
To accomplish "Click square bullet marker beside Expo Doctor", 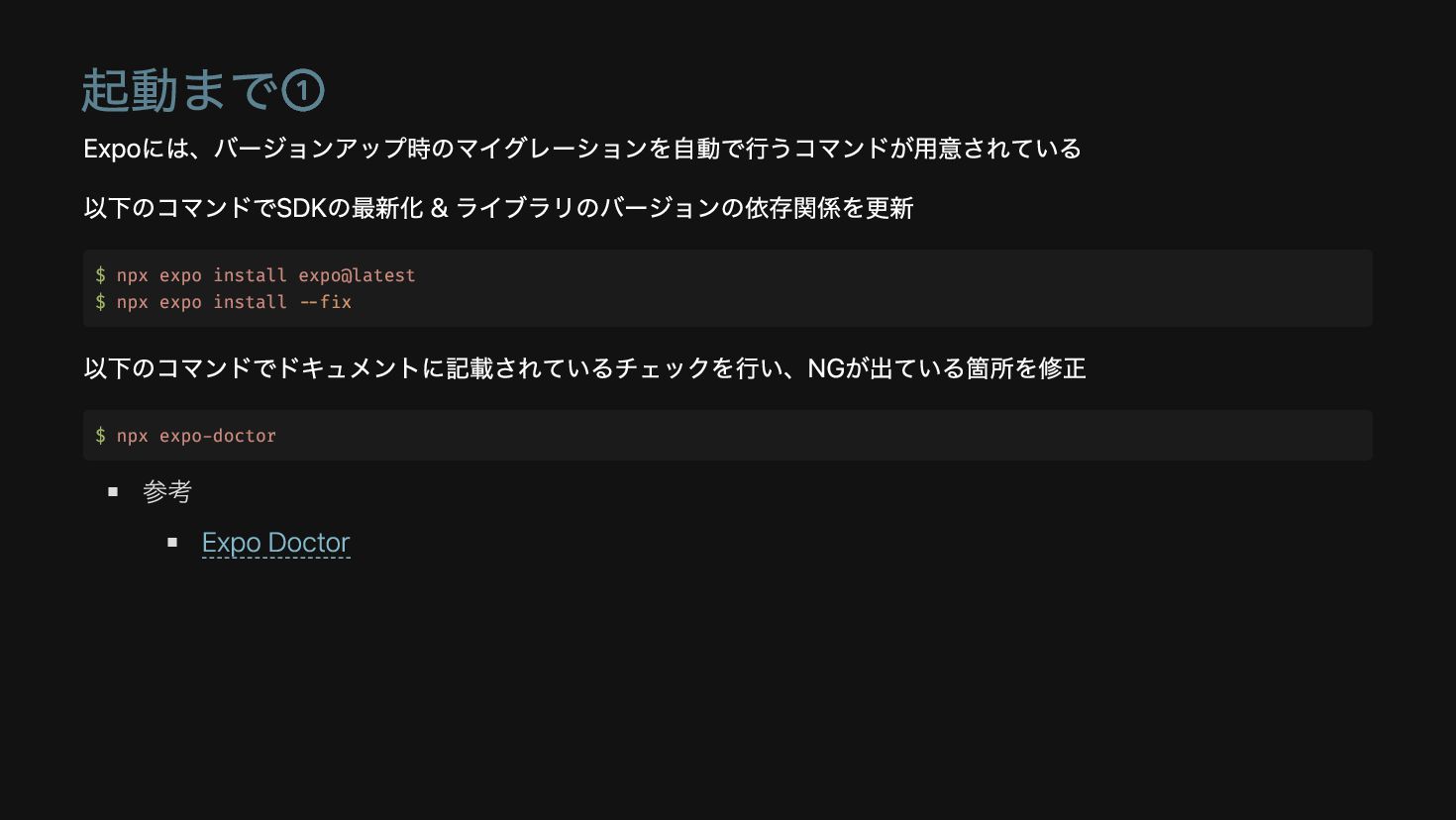I will click(x=172, y=543).
